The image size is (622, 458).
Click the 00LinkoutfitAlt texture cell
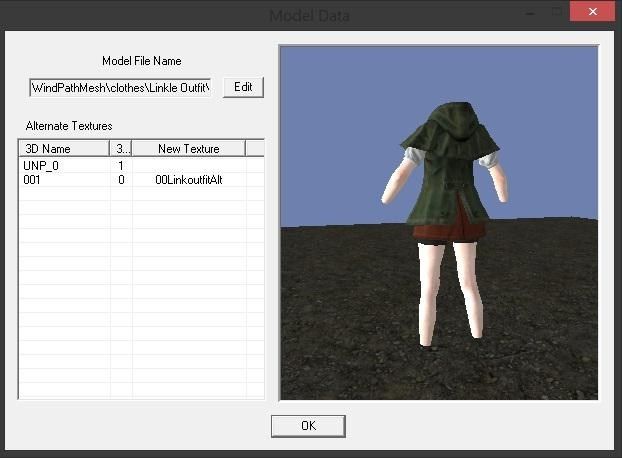tap(189, 180)
